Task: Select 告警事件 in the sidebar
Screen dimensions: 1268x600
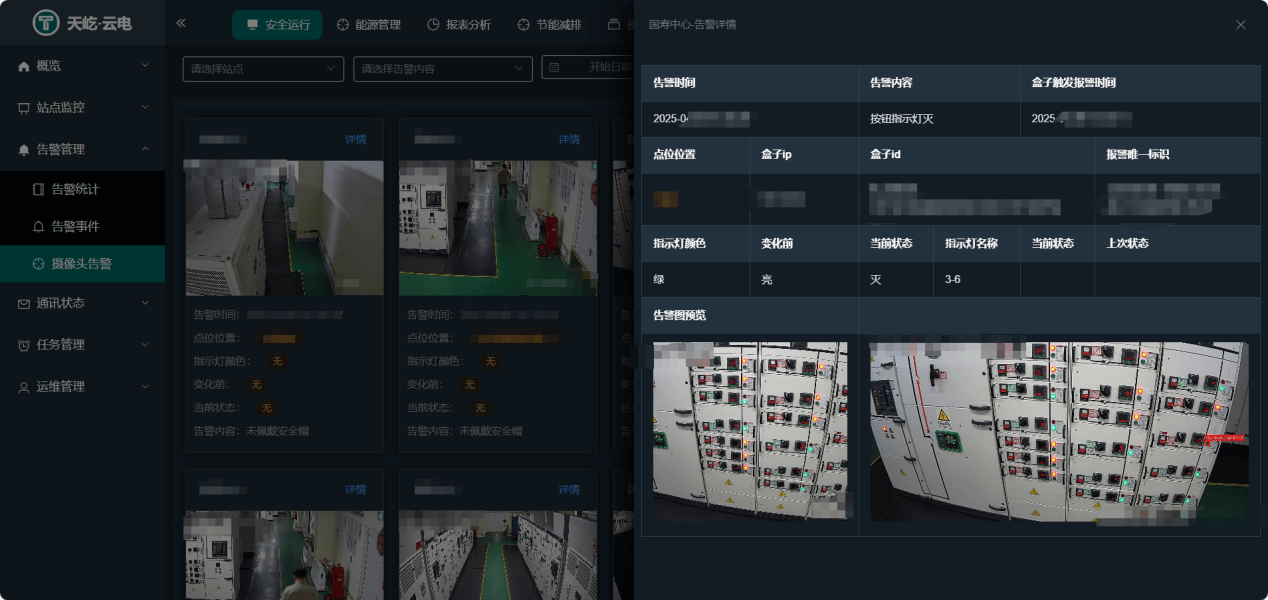Action: coord(82,227)
